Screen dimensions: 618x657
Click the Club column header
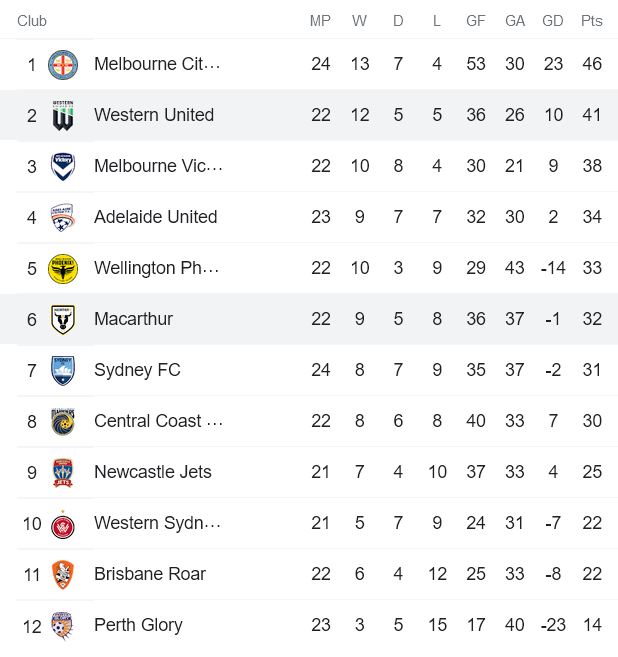click(x=32, y=21)
